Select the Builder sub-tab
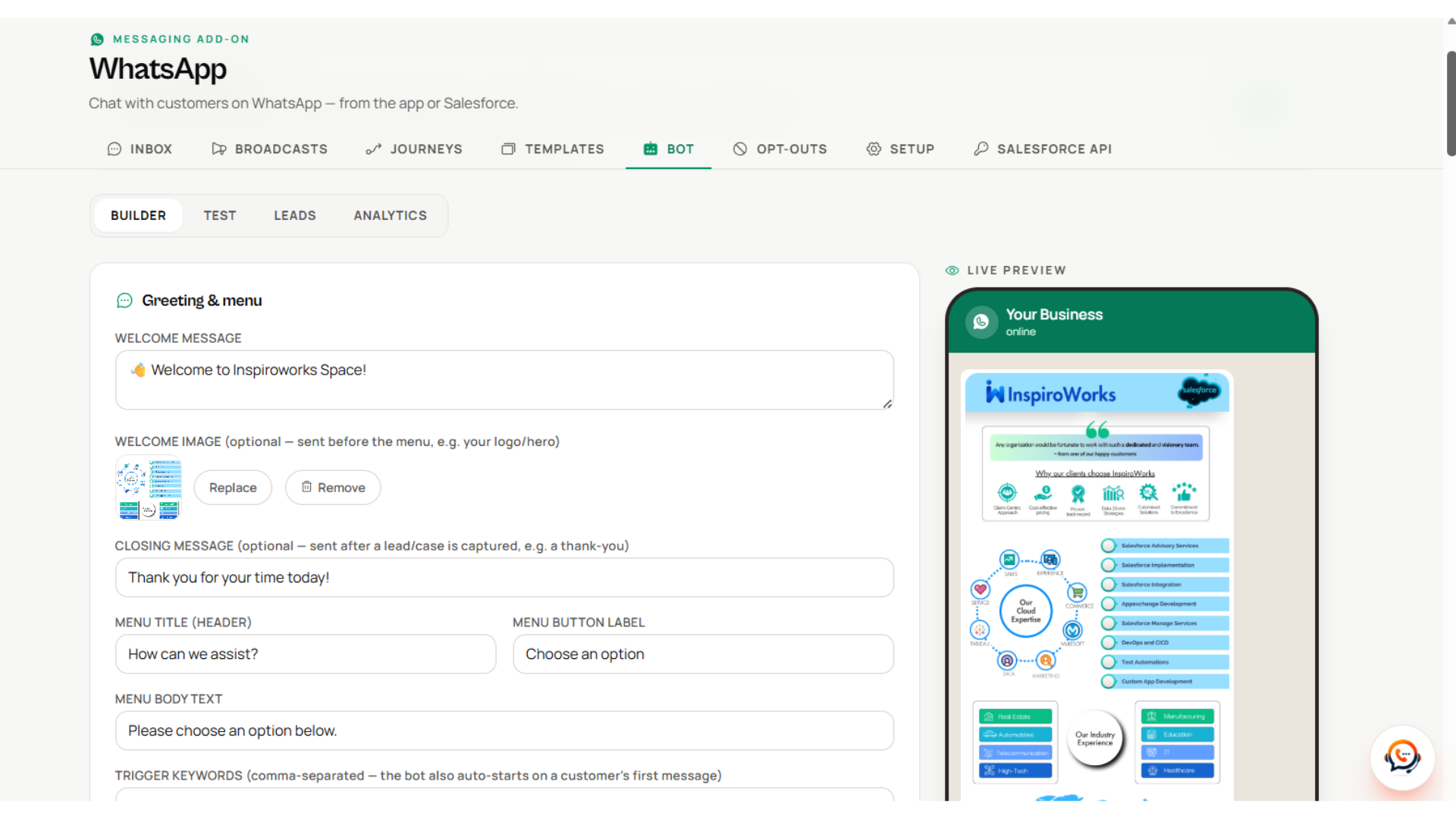The width and height of the screenshot is (1456, 819). coord(138,215)
